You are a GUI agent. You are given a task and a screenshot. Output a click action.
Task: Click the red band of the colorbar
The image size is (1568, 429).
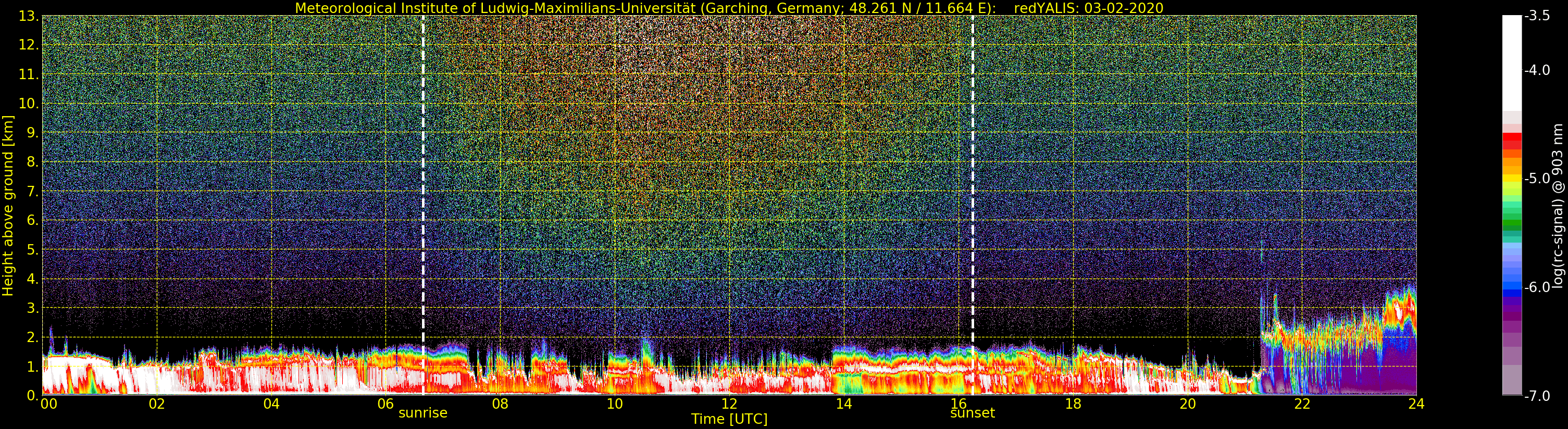click(x=1512, y=141)
